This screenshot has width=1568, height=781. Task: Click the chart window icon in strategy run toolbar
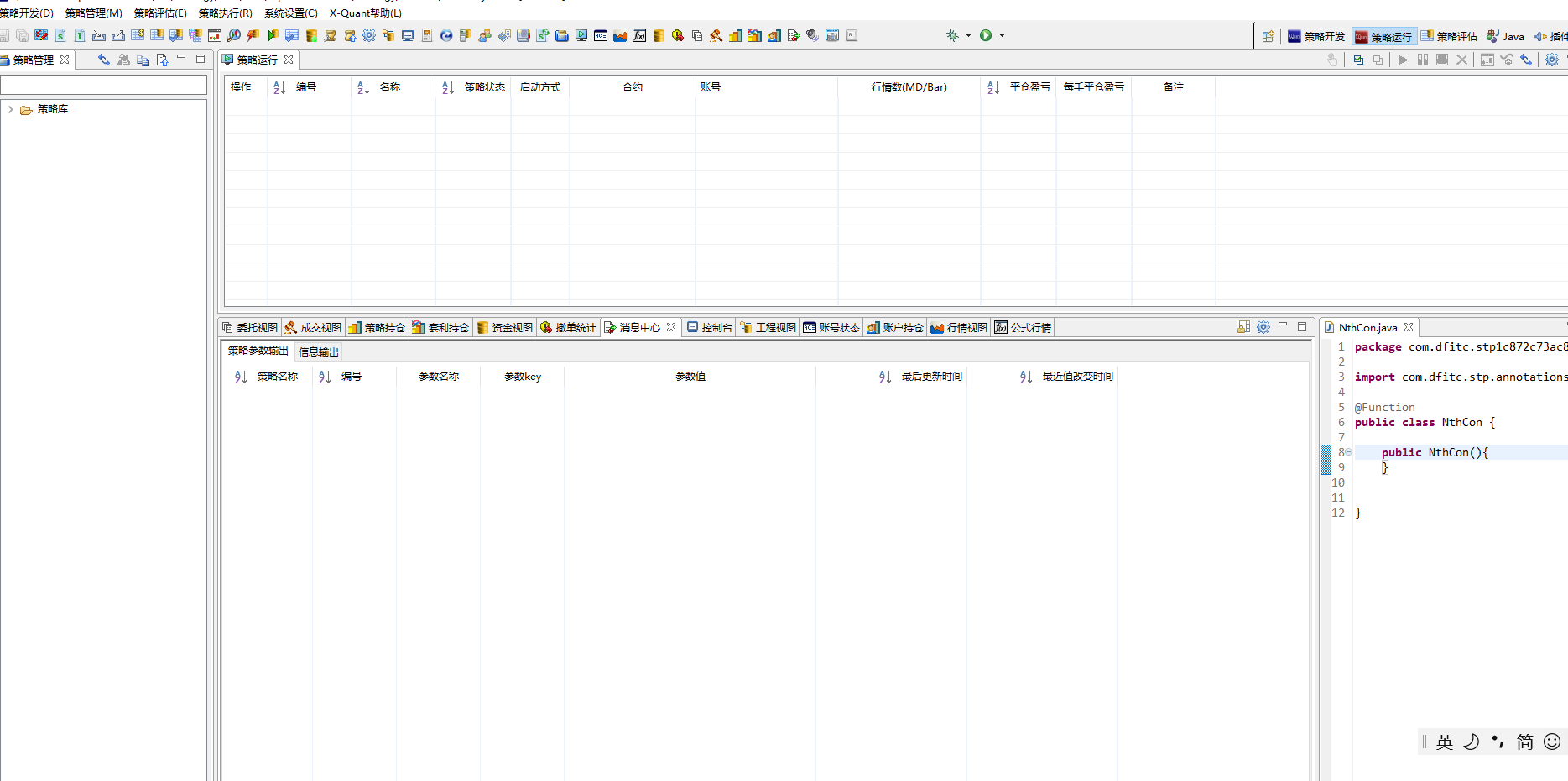point(1487,60)
